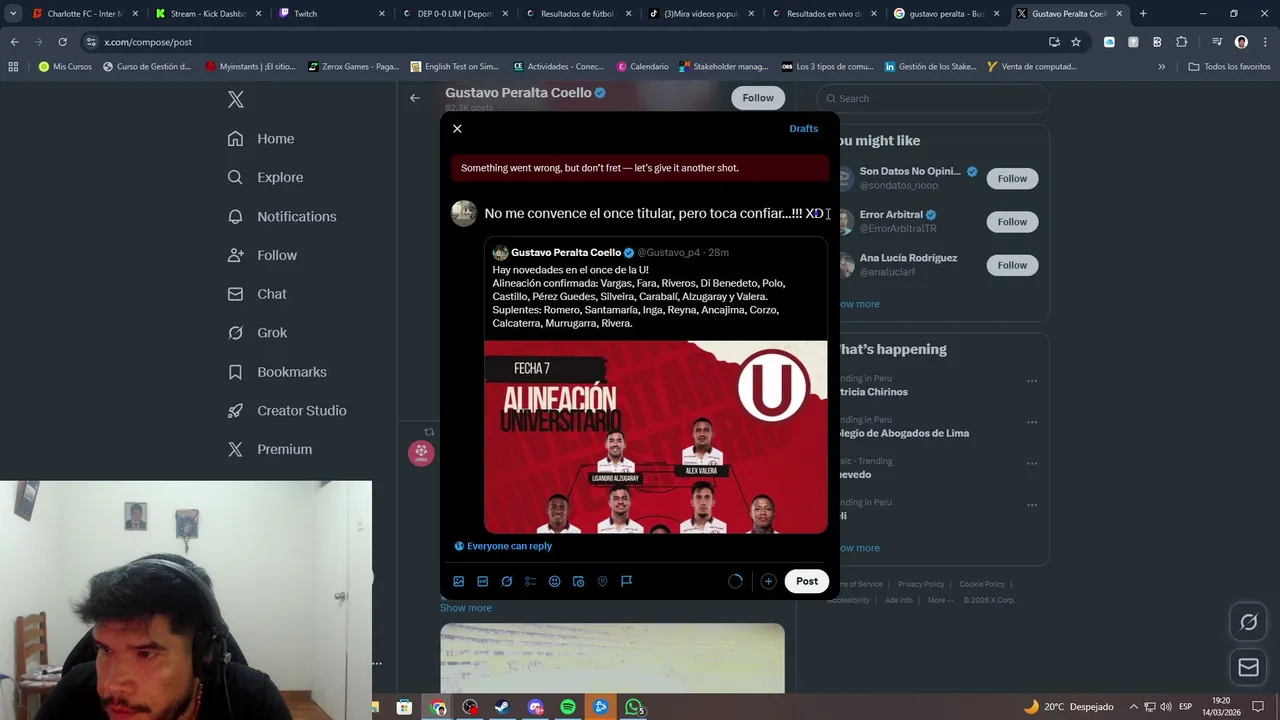The width and height of the screenshot is (1280, 720).
Task: Switch to Charlotte FC - Inter tab
Action: click(x=85, y=14)
